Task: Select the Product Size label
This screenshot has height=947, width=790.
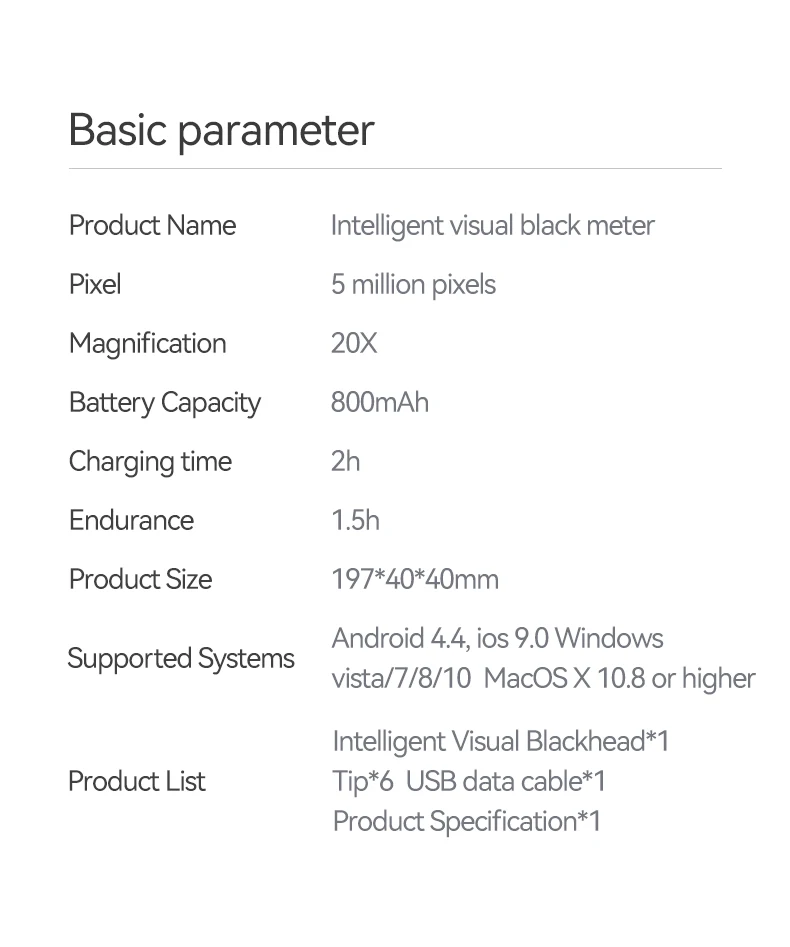Action: (x=140, y=580)
